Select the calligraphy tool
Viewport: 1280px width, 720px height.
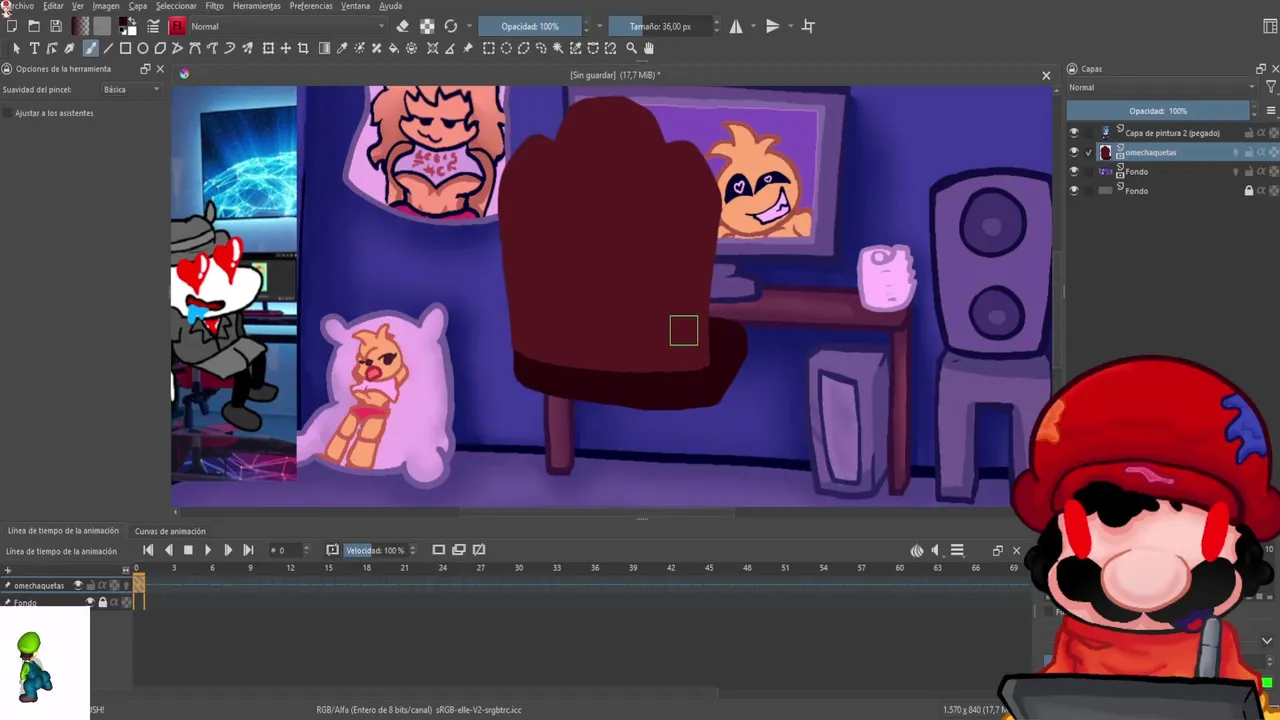click(x=69, y=48)
